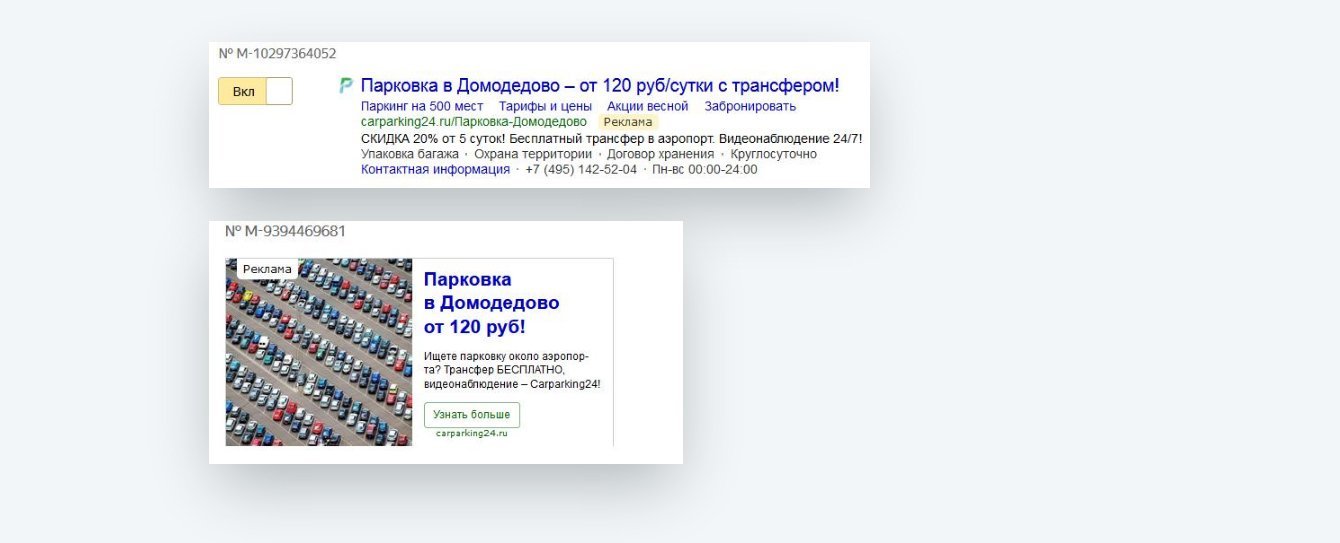This screenshot has width=1340, height=543.
Task: Click the ad number № M-9394469681
Action: click(x=285, y=231)
